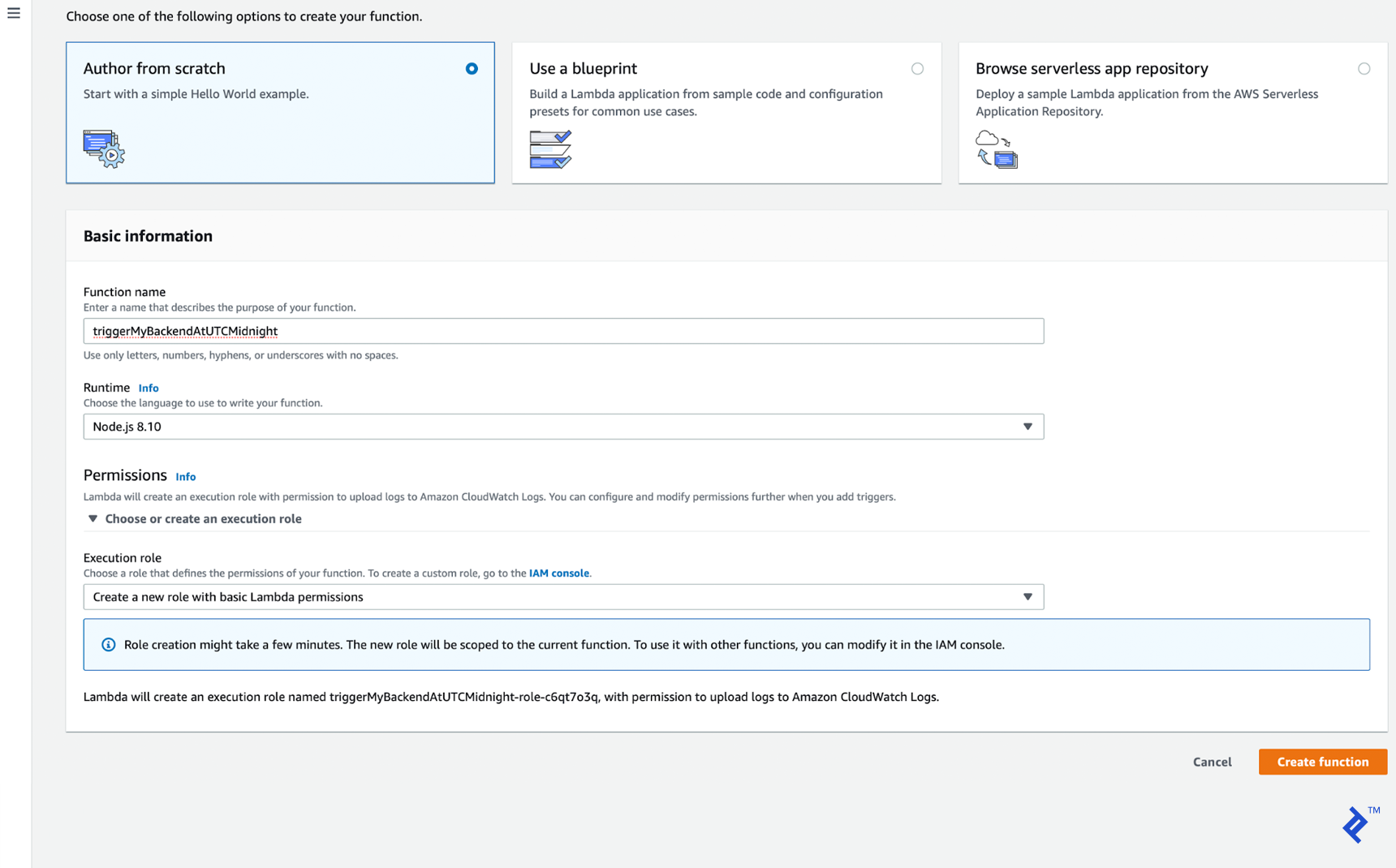Select the Author from scratch radio button

[472, 69]
